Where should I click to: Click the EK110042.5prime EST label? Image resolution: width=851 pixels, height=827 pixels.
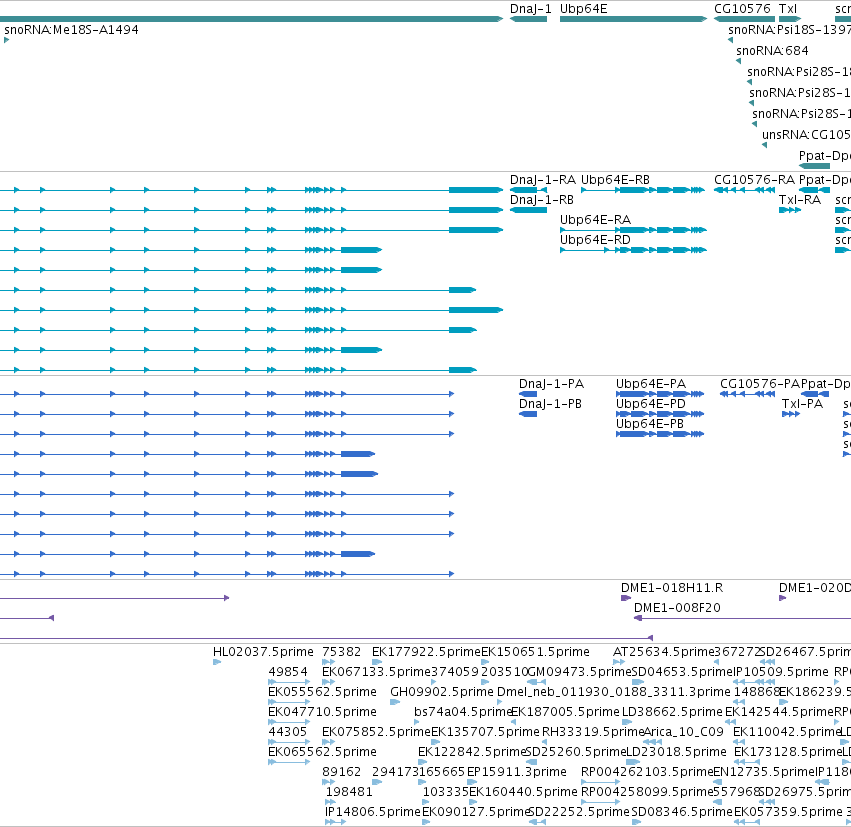click(x=787, y=732)
